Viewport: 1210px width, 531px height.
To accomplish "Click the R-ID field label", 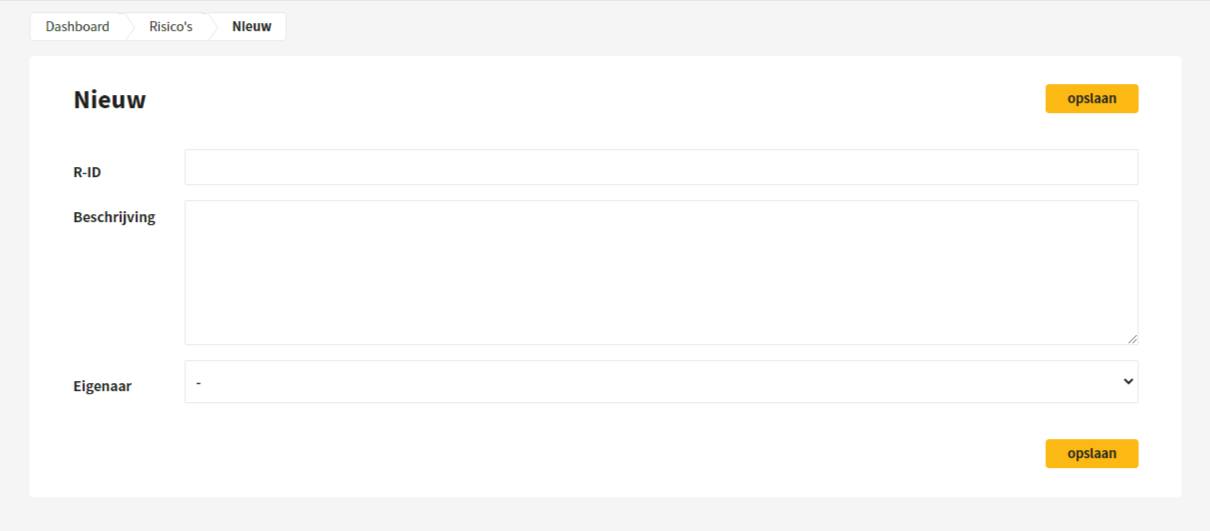I will 87,172.
